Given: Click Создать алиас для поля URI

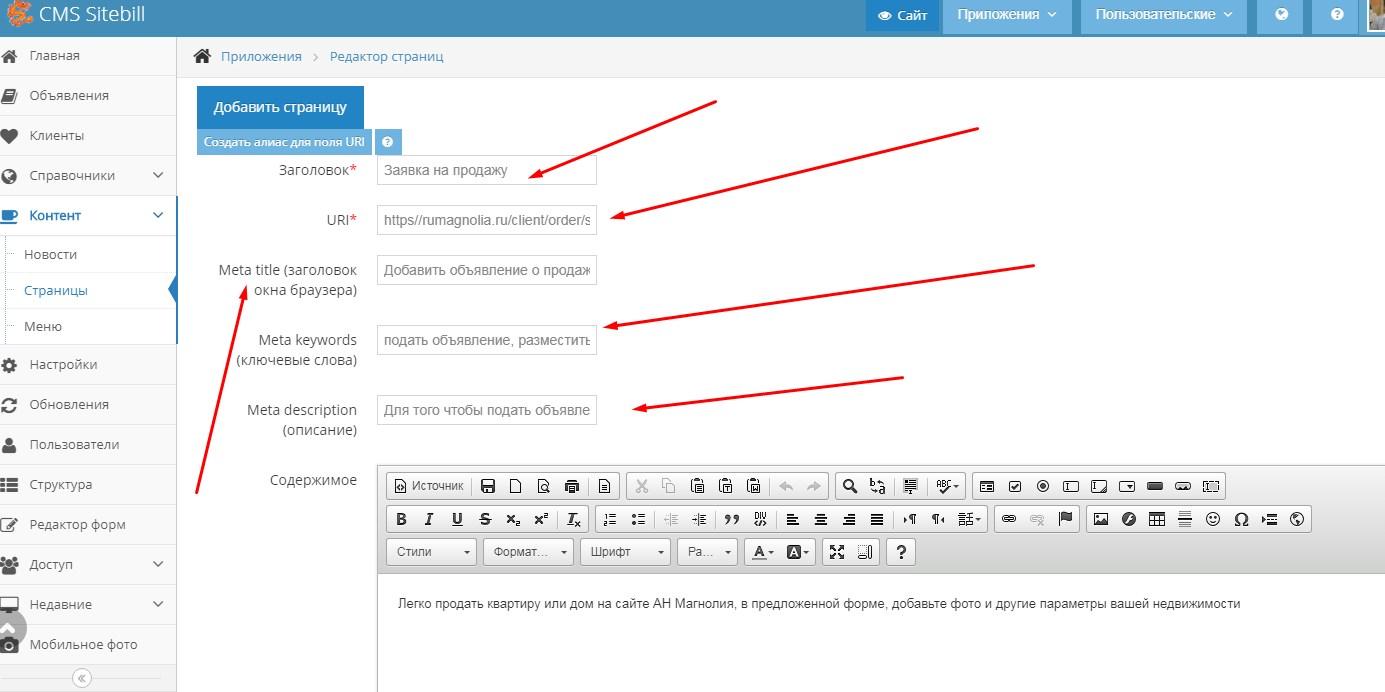Looking at the screenshot, I should point(284,142).
